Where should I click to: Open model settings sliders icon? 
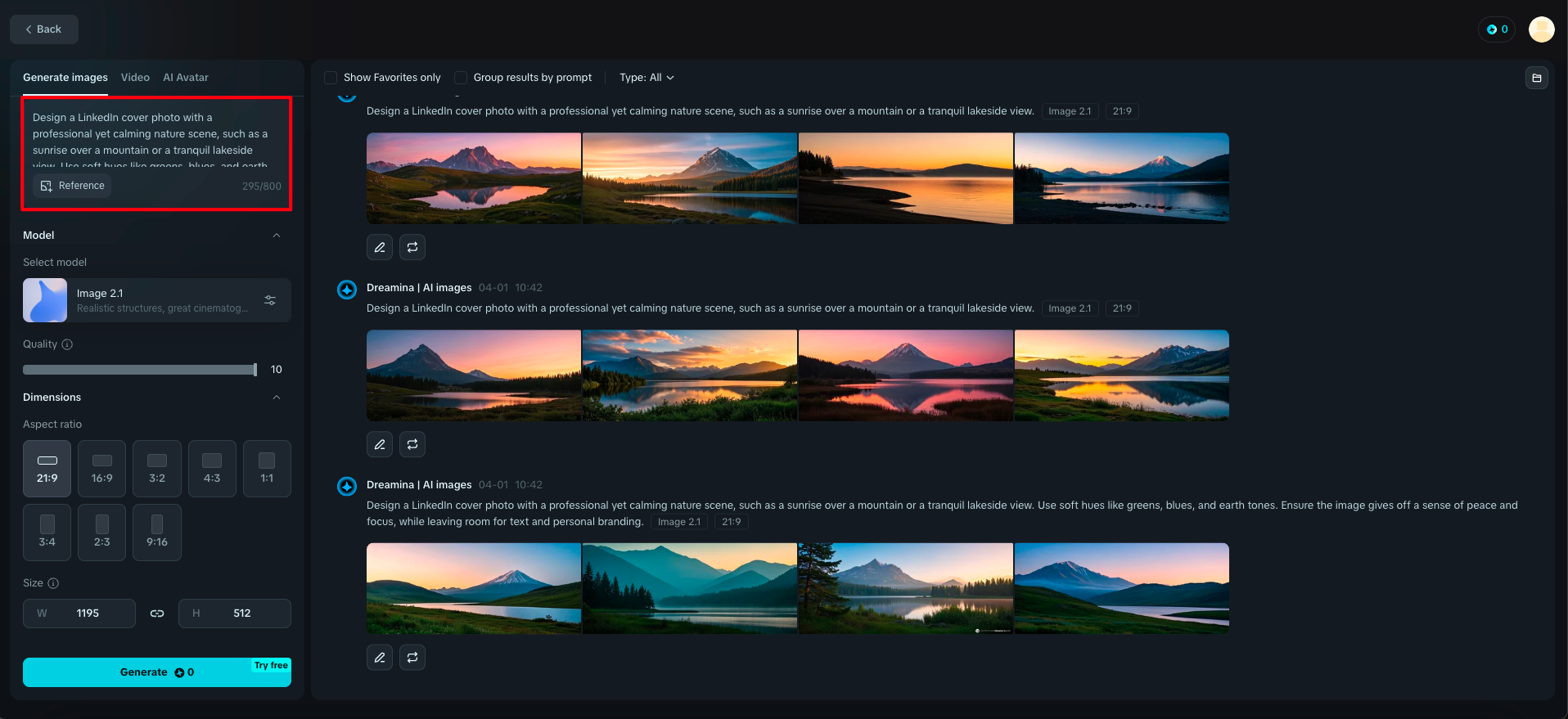pos(270,300)
